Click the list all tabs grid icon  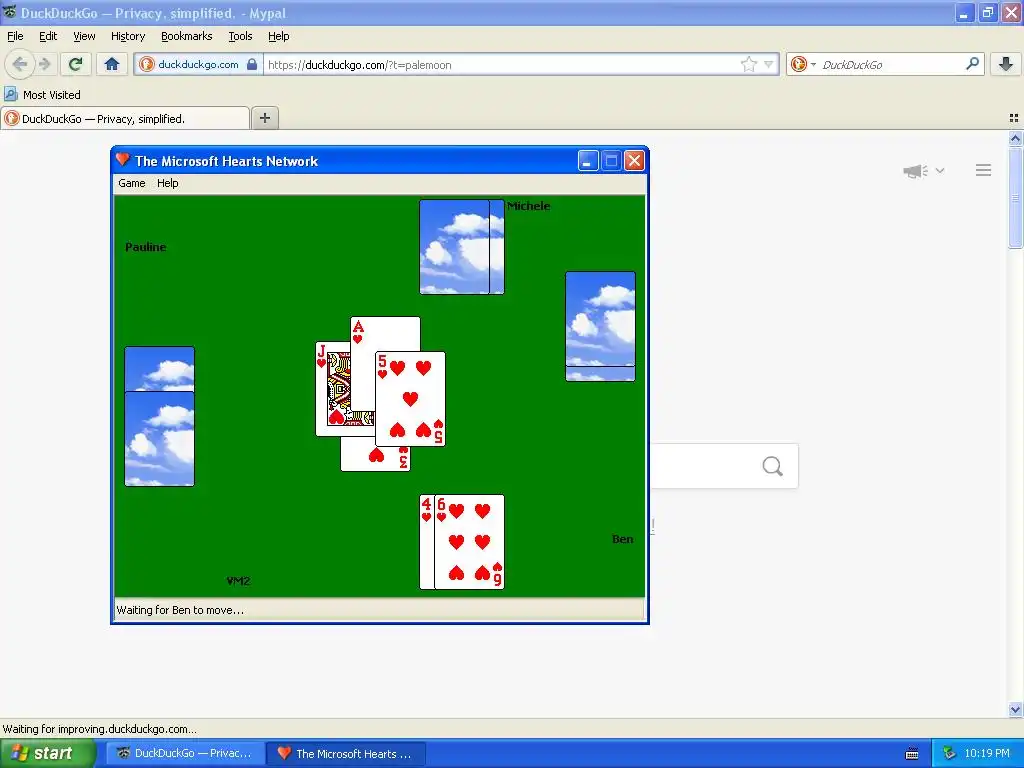click(x=1014, y=118)
